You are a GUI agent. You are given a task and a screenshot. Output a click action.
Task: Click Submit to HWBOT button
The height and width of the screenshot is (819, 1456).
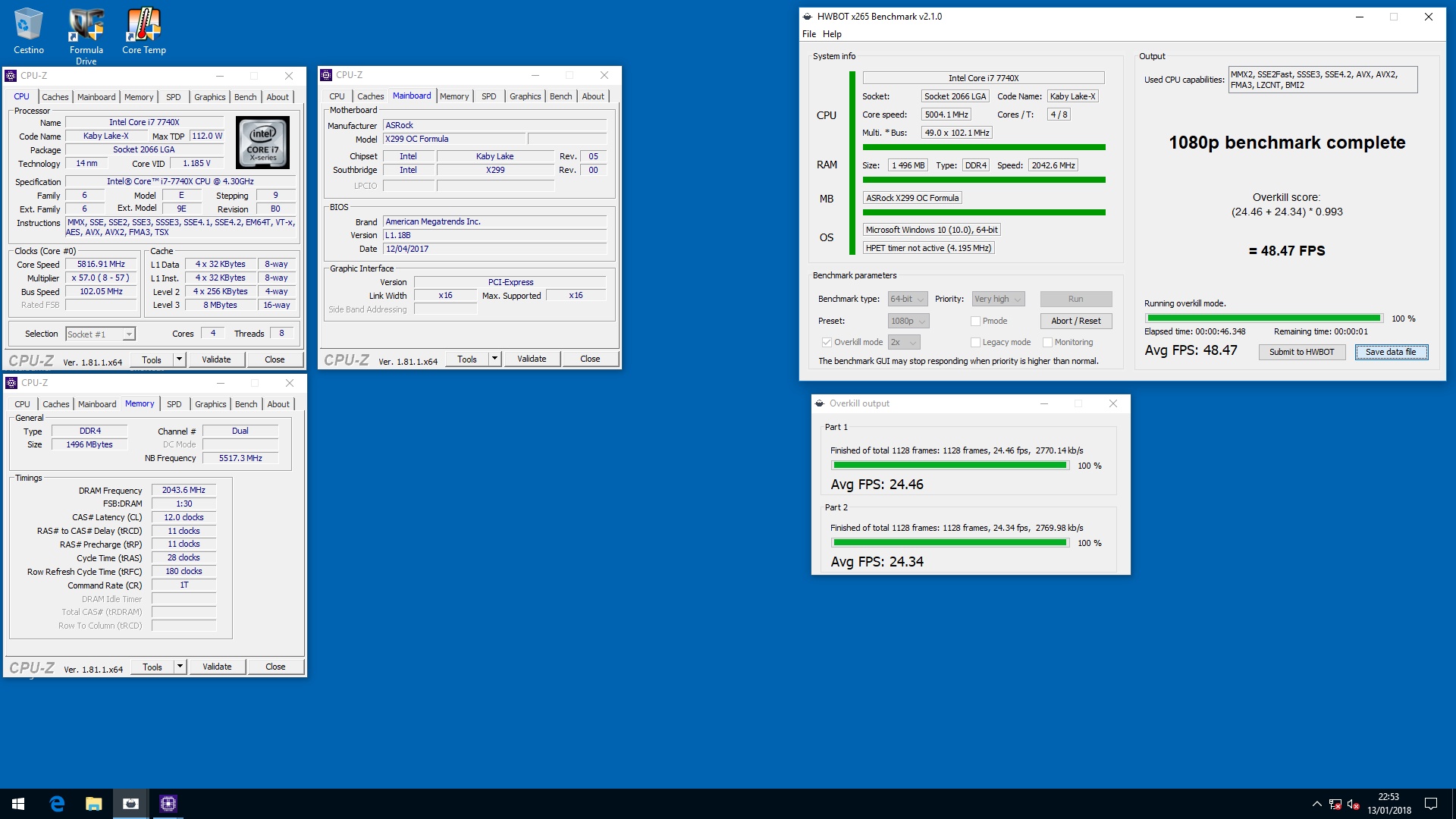coord(1301,352)
